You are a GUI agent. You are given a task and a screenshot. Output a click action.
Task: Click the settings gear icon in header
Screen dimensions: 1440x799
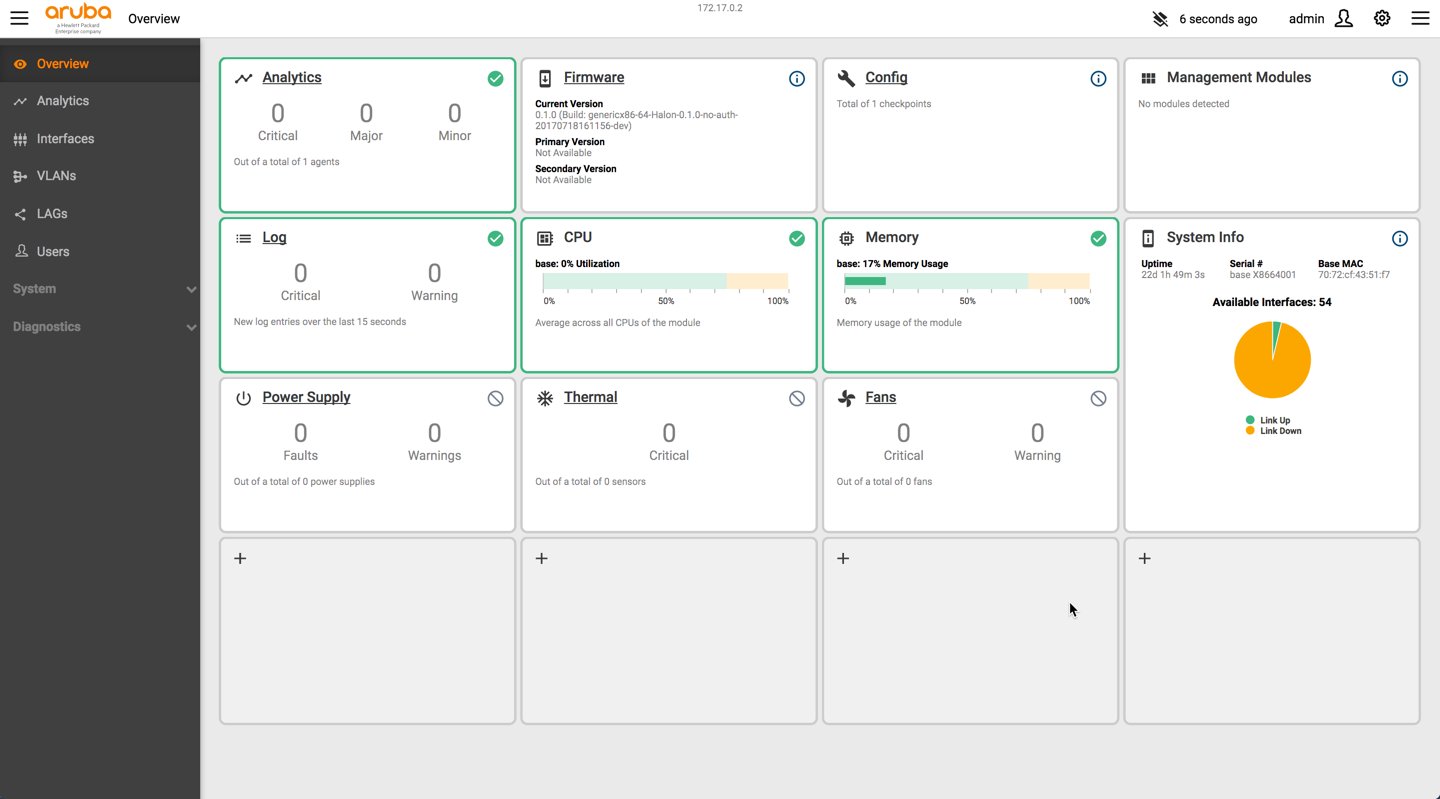pos(1382,18)
